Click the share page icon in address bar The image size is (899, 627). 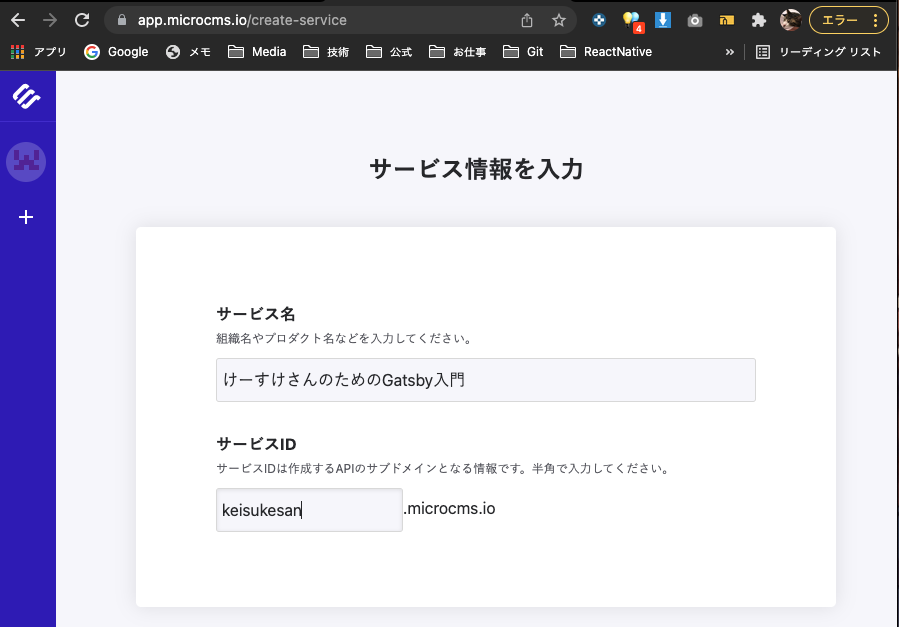[527, 21]
